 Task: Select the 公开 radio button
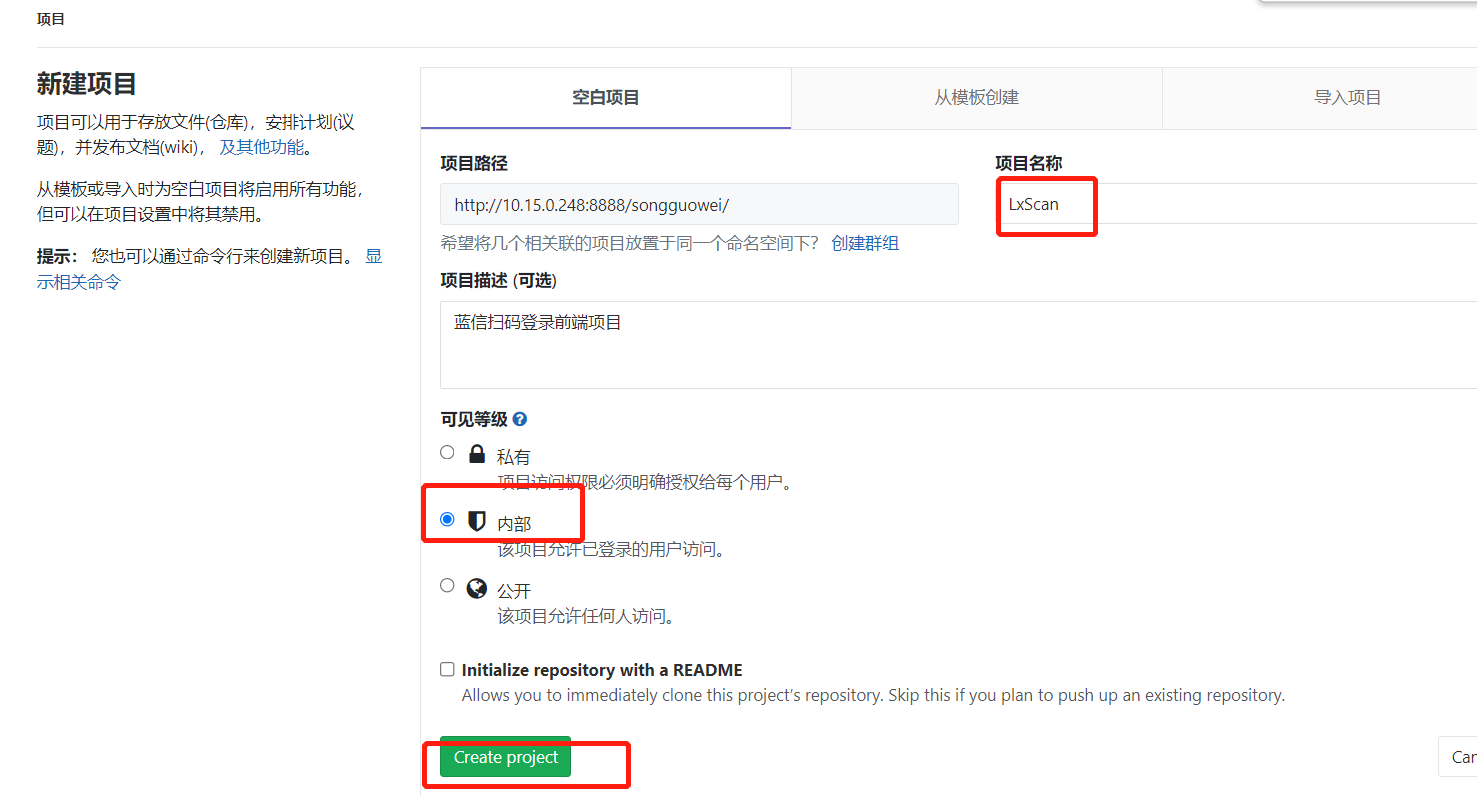[447, 585]
